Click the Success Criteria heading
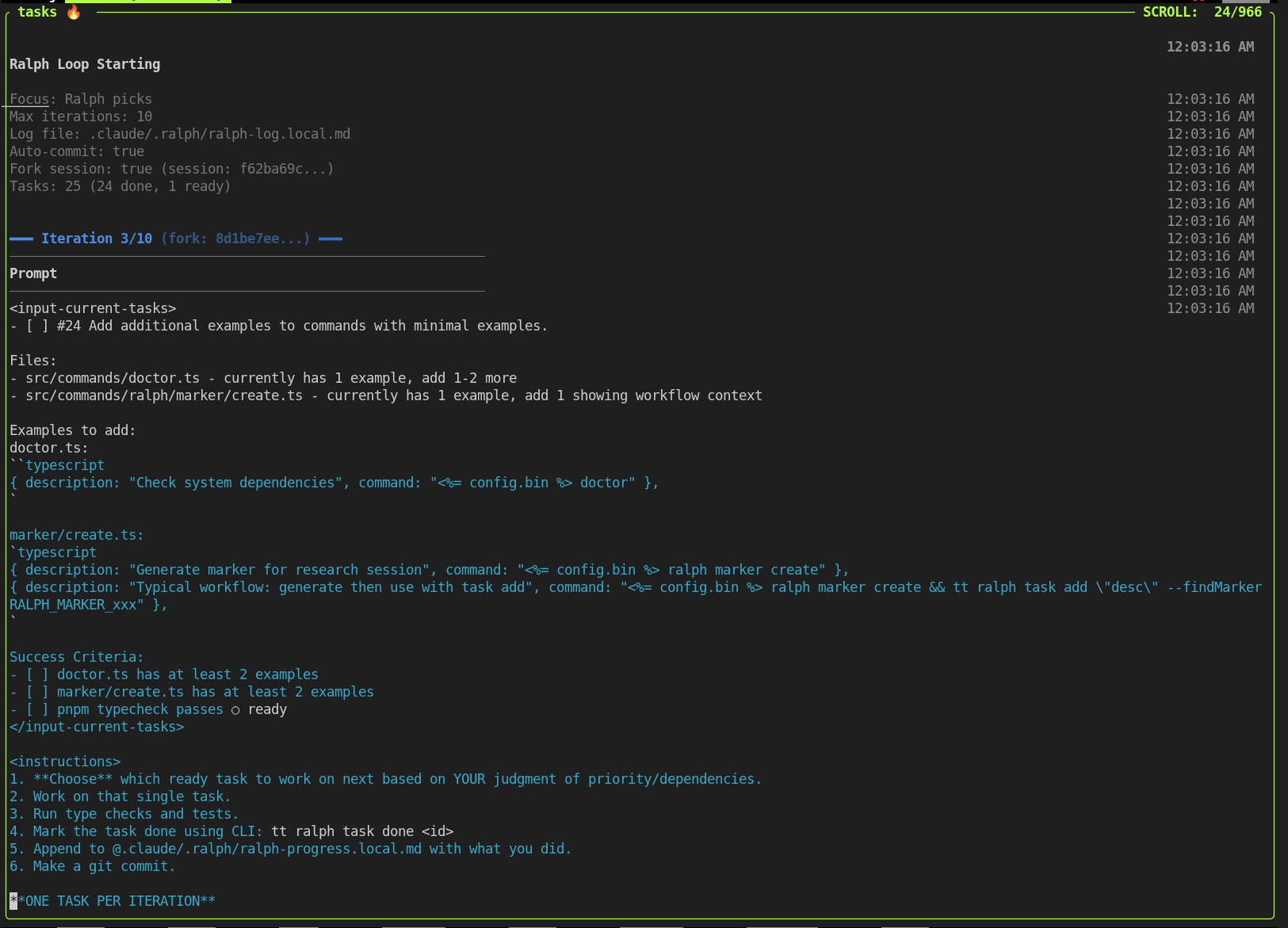The image size is (1288, 928). (x=76, y=657)
